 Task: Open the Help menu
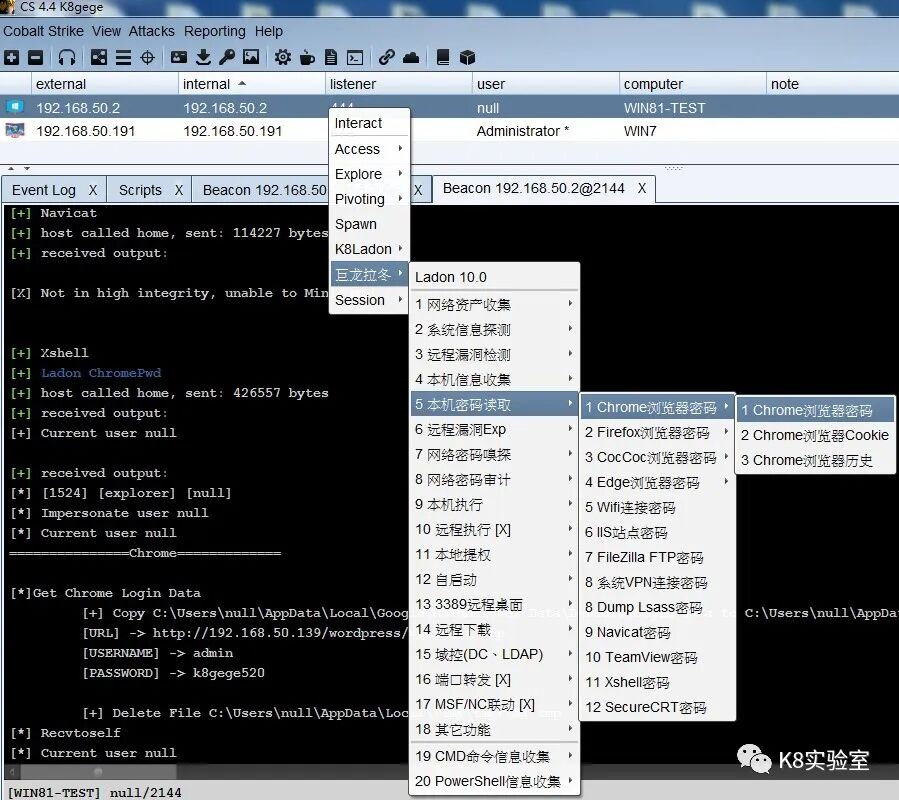coord(269,31)
